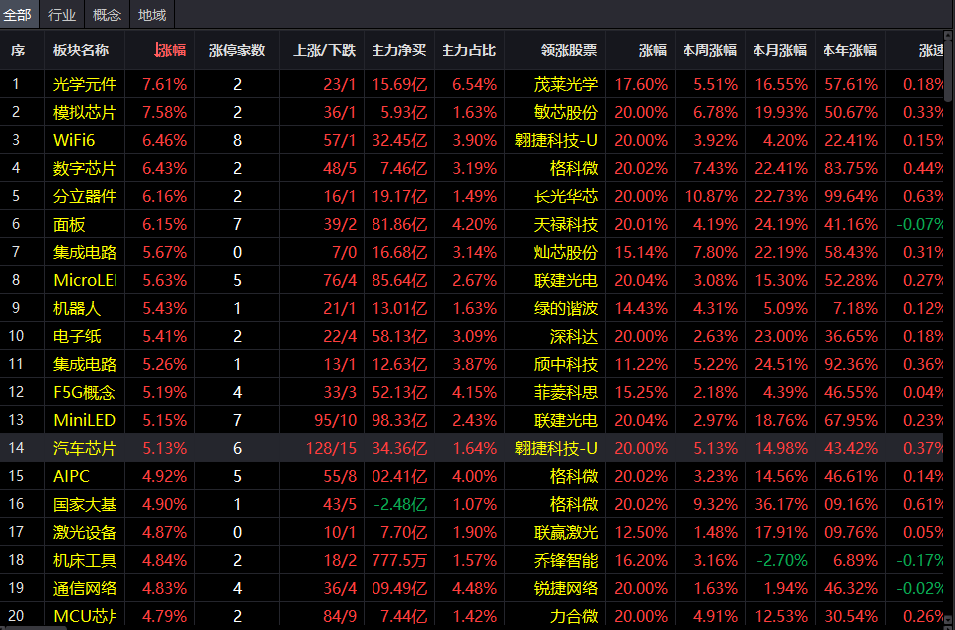
Task: Select the 国家大基 sector name
Action: point(85,504)
